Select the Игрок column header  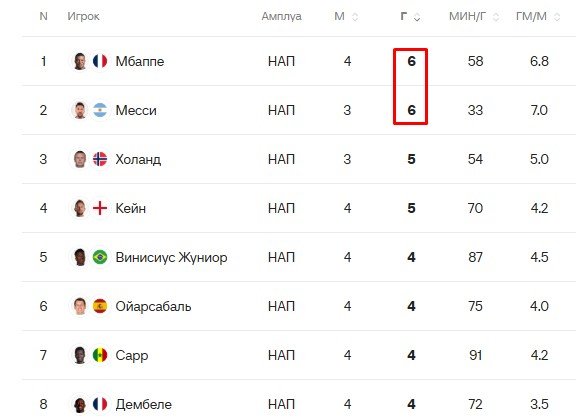click(x=83, y=17)
